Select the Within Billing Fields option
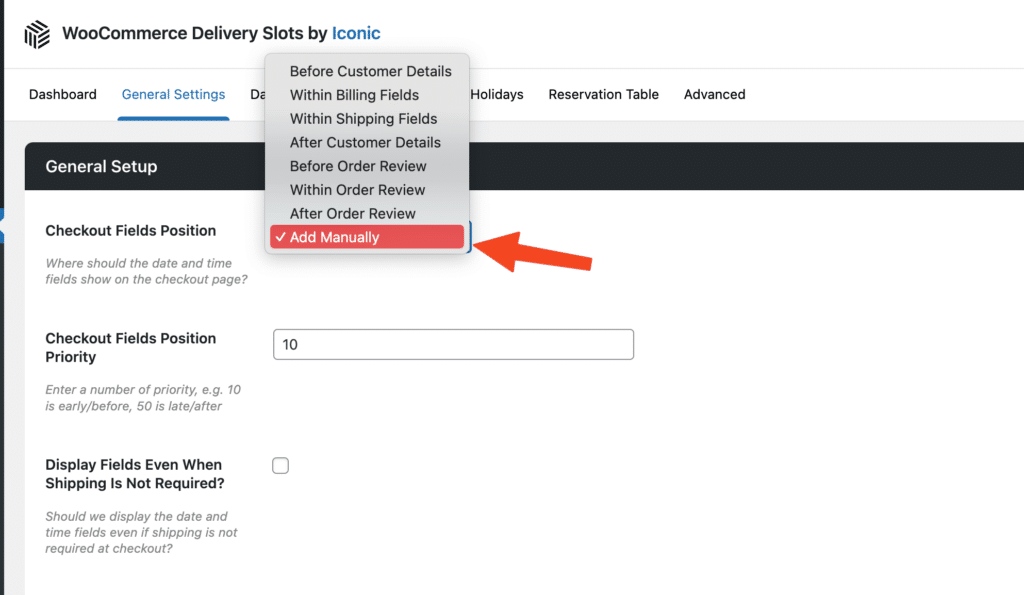The width and height of the screenshot is (1024, 595). pyautogui.click(x=354, y=95)
